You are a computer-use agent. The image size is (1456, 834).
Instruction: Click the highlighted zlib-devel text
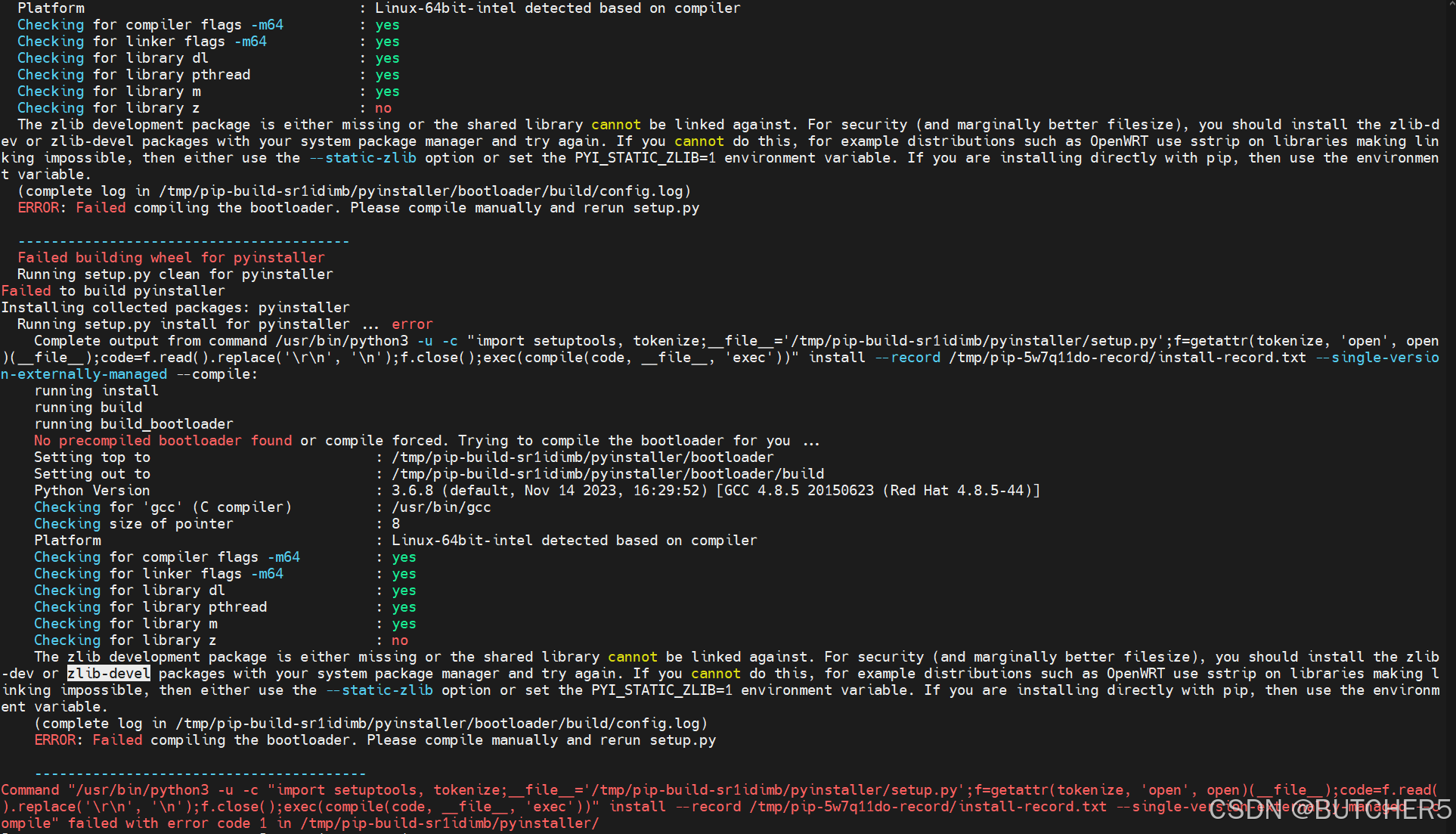109,674
